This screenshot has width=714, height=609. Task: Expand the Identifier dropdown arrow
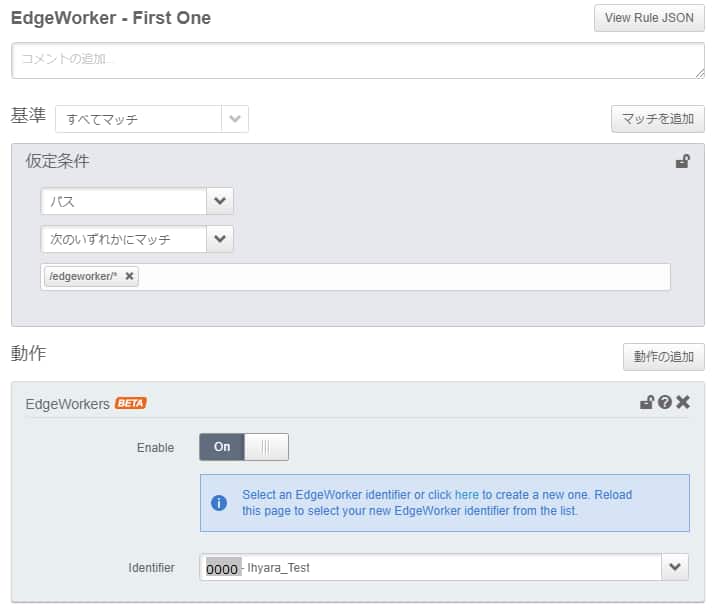pos(675,567)
